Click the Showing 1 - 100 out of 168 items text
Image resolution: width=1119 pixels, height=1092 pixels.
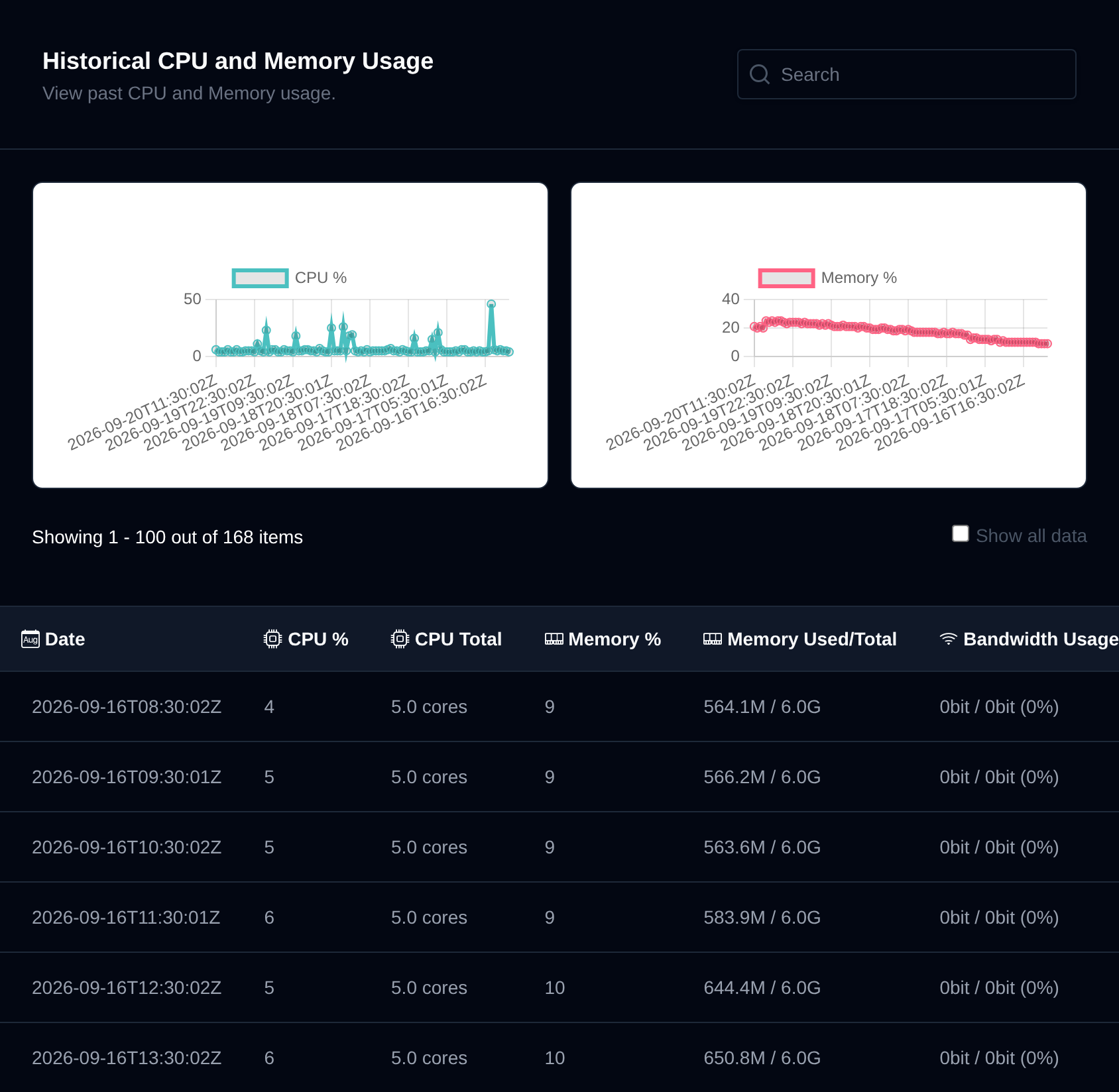pos(167,537)
